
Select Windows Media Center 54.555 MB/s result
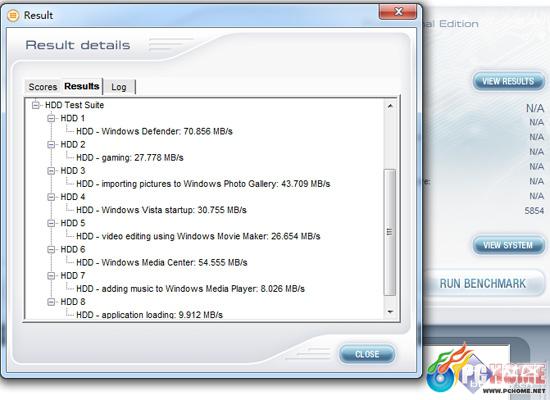click(162, 262)
